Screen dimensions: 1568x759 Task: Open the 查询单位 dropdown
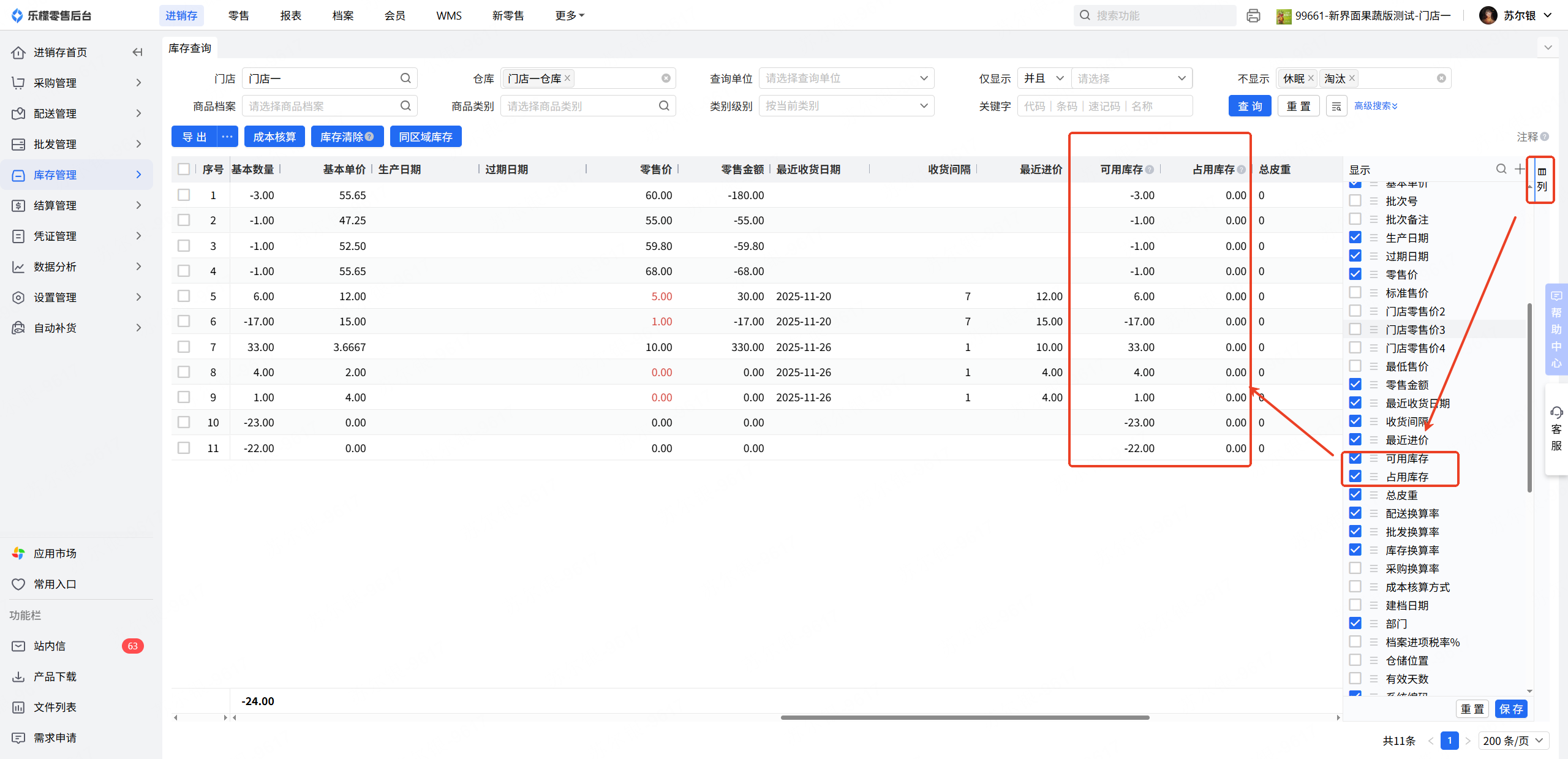(846, 78)
